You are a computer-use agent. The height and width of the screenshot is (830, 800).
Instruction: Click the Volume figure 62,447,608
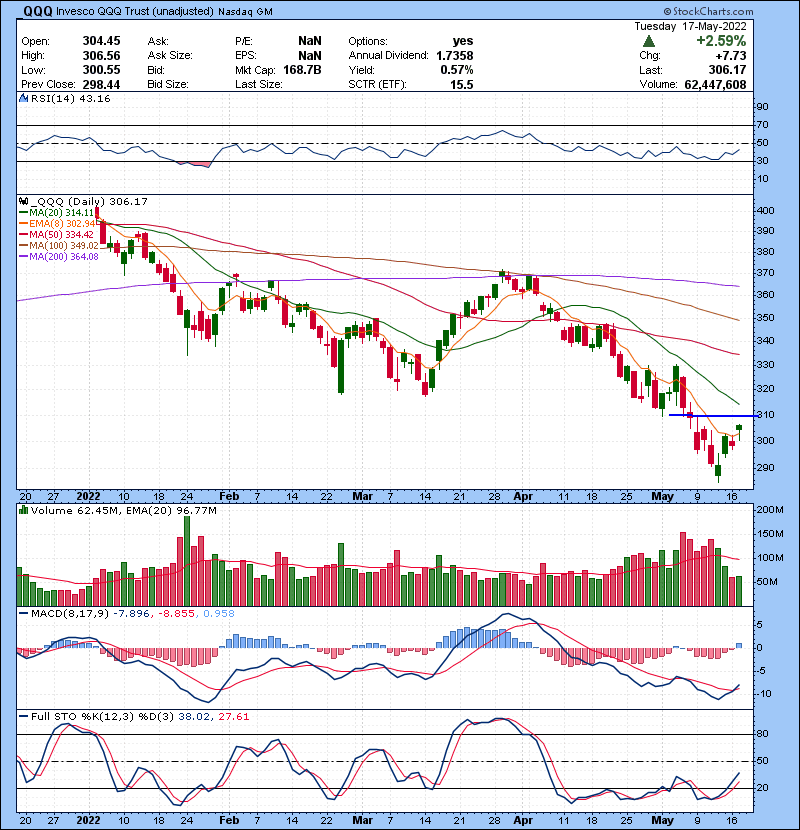click(x=715, y=85)
